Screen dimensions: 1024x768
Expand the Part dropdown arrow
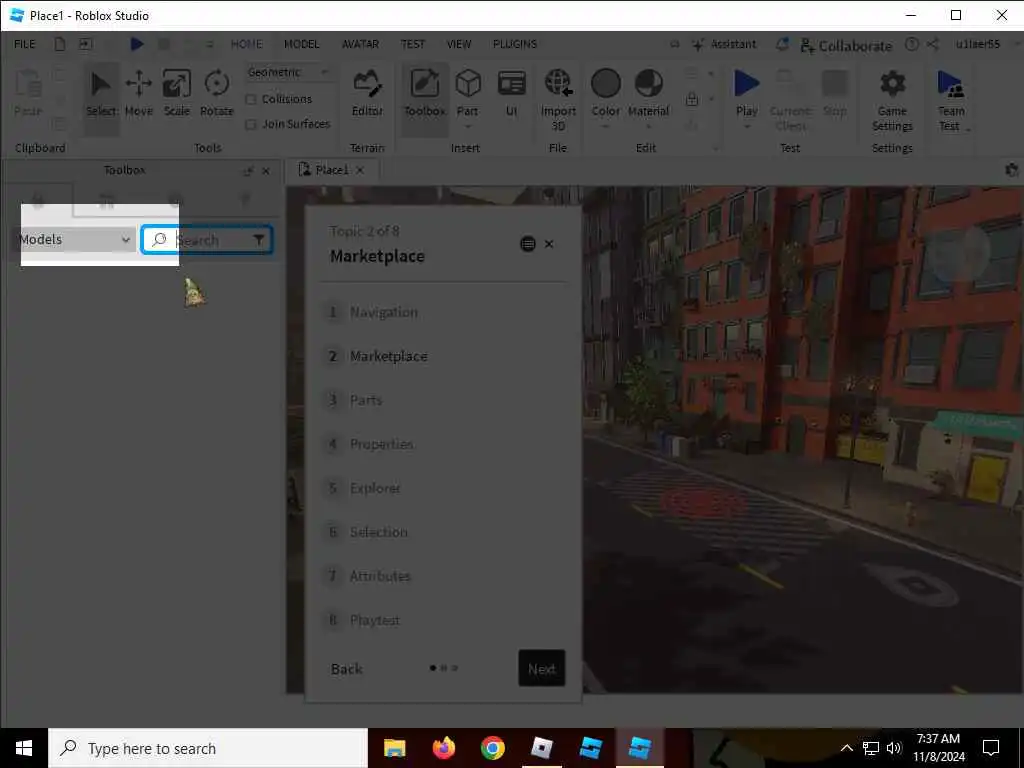[x=468, y=127]
